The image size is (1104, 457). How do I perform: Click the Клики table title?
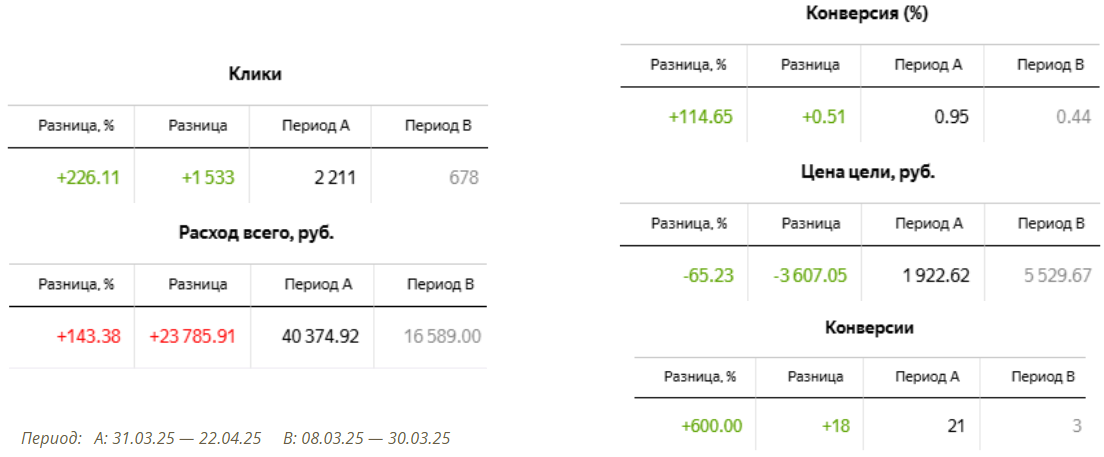255,73
